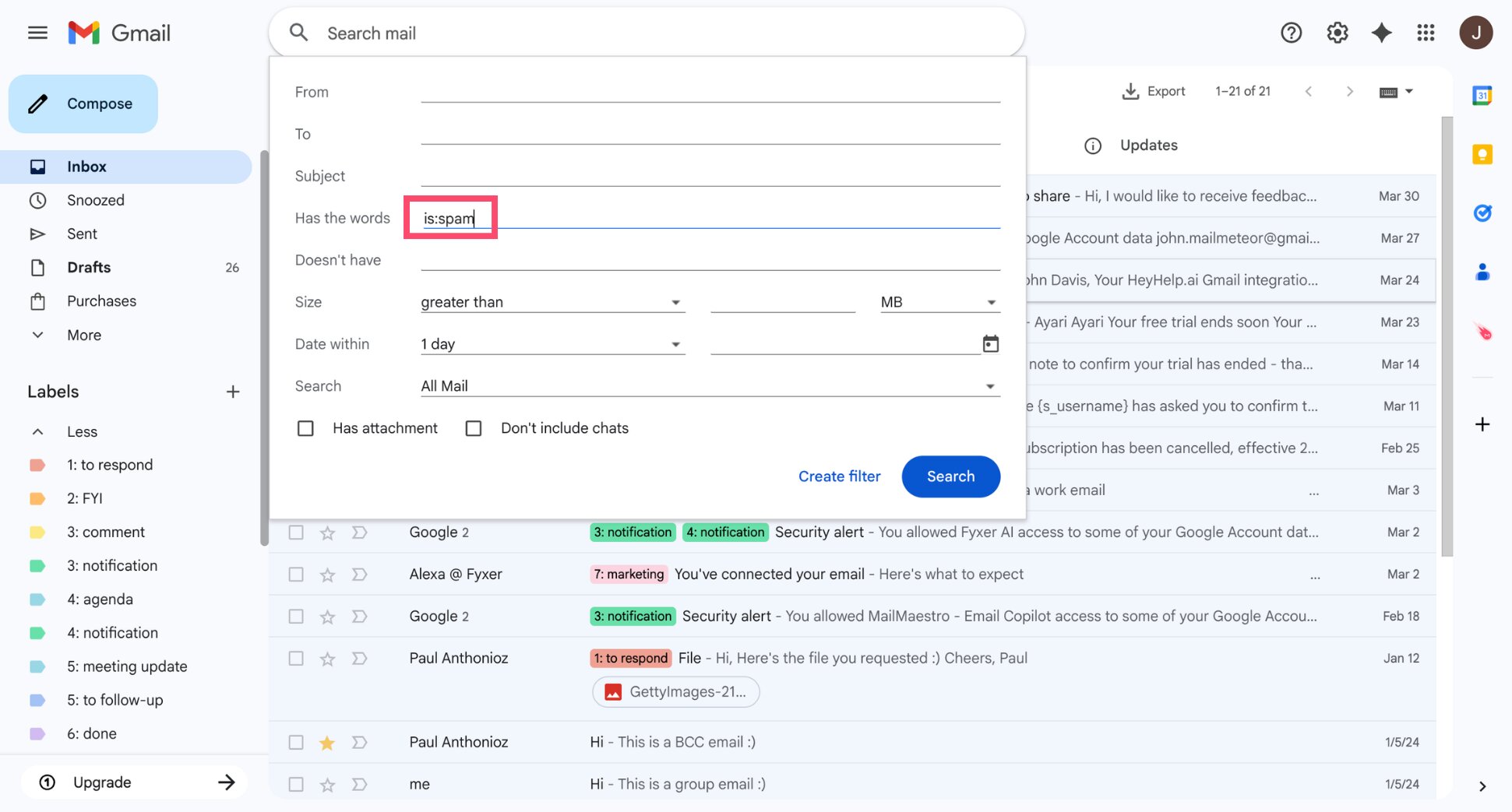This screenshot has height=812, width=1512.
Task: Open Google Tasks side panel icon
Action: pos(1482,213)
